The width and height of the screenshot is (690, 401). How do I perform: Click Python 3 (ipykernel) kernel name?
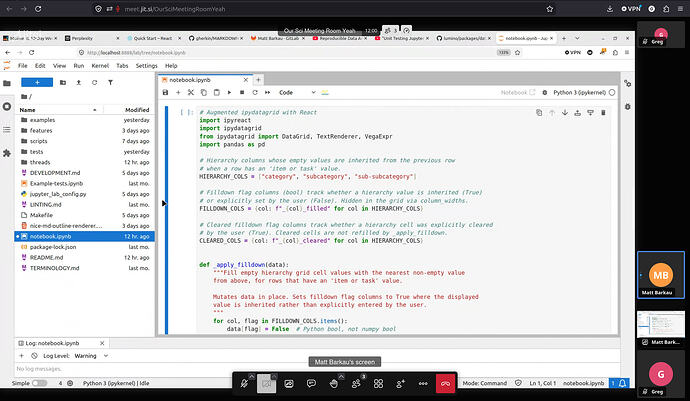click(579, 92)
